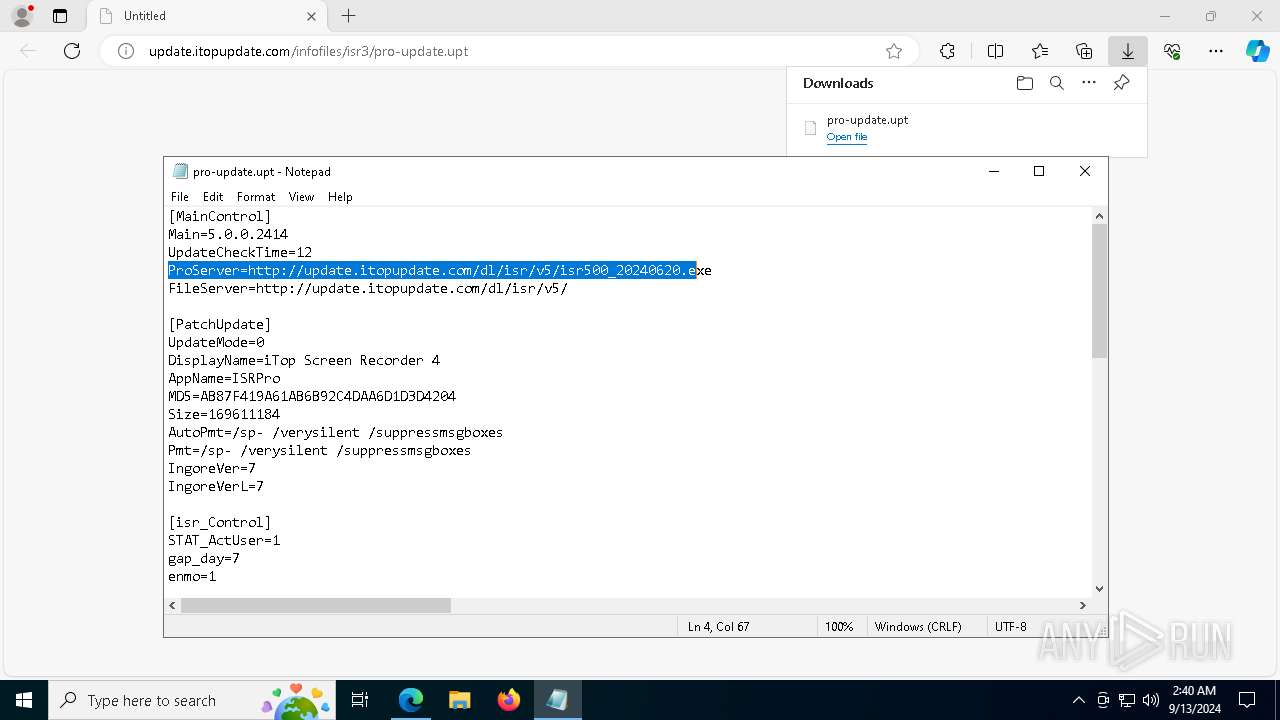Open Task View on taskbar
Viewport: 1280px width, 720px height.
coord(360,700)
